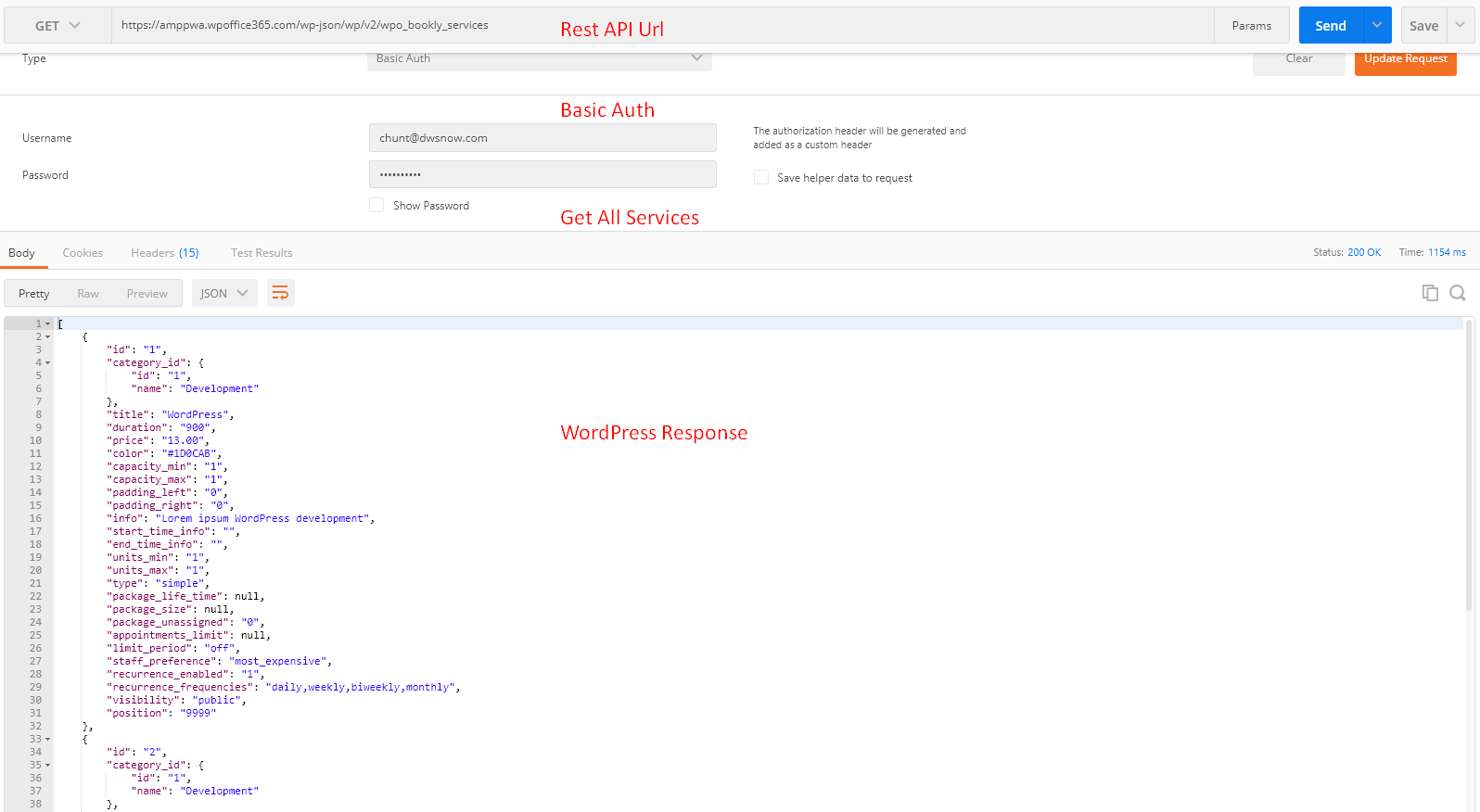Select the Pretty view mode
Screen dimensions: 1480x812
(34, 293)
